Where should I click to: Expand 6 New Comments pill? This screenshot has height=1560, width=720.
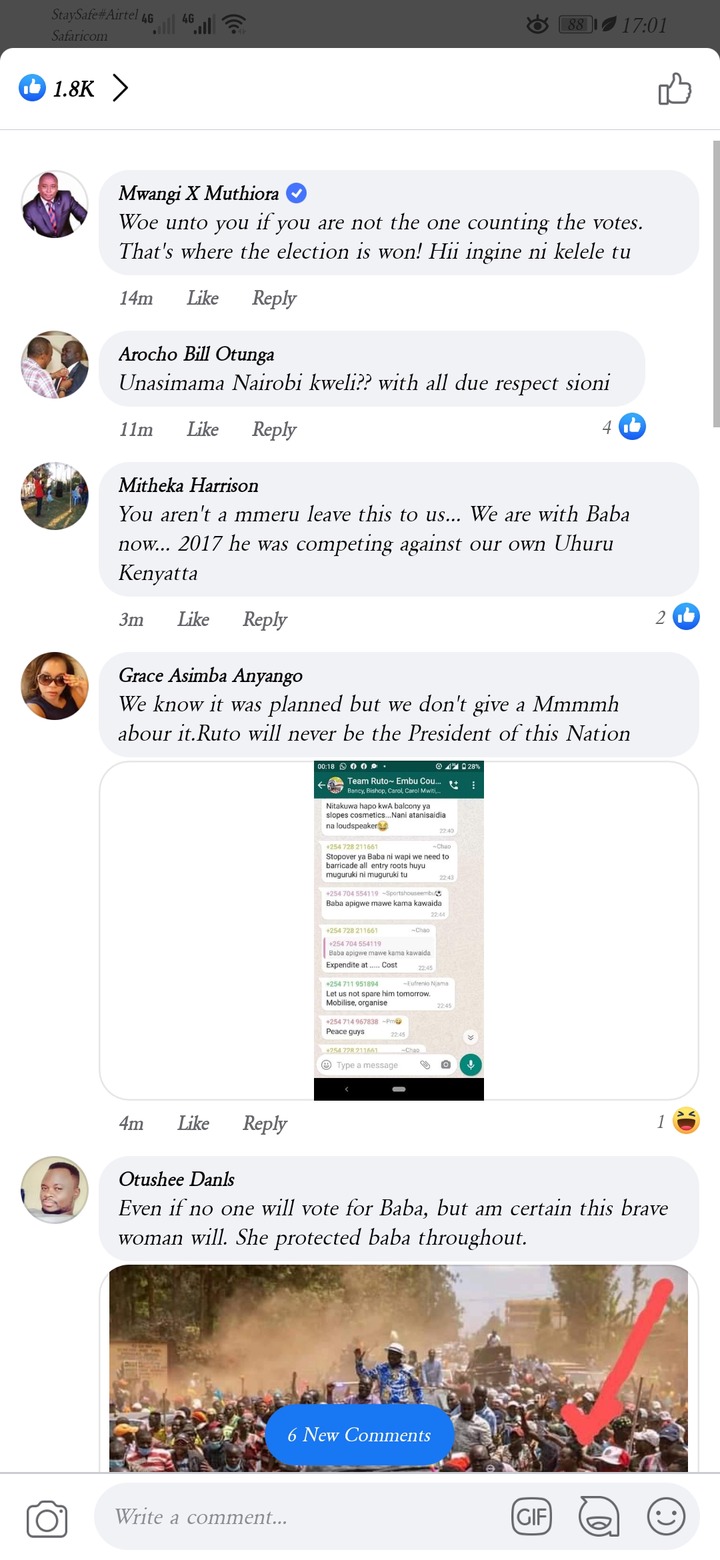click(359, 1435)
